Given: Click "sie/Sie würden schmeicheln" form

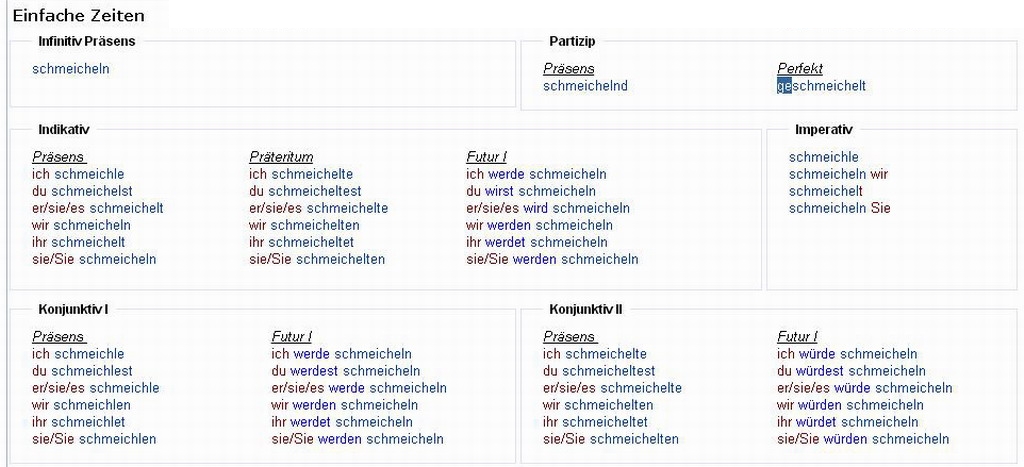Looking at the screenshot, I should pyautogui.click(x=863, y=439).
